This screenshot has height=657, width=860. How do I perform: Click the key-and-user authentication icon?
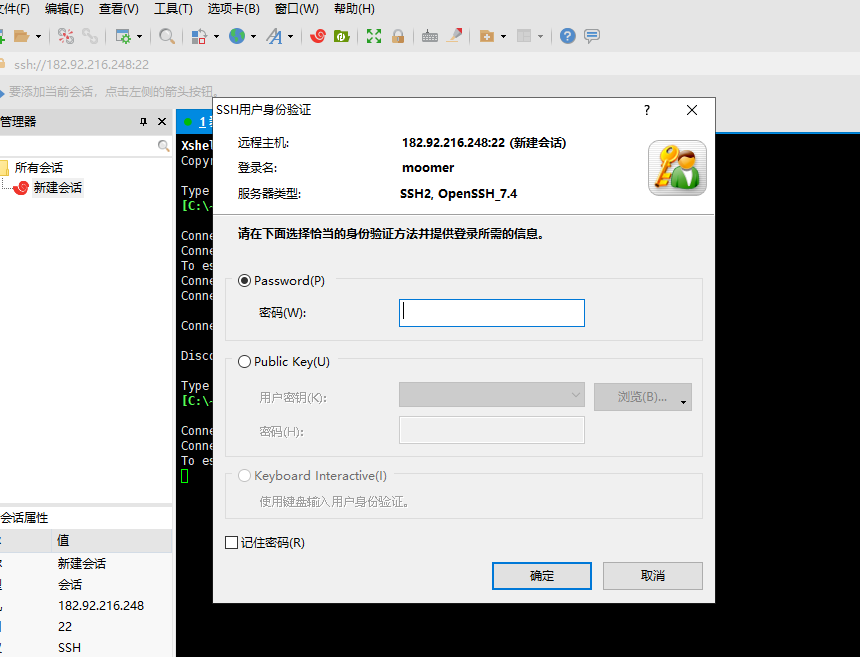677,168
